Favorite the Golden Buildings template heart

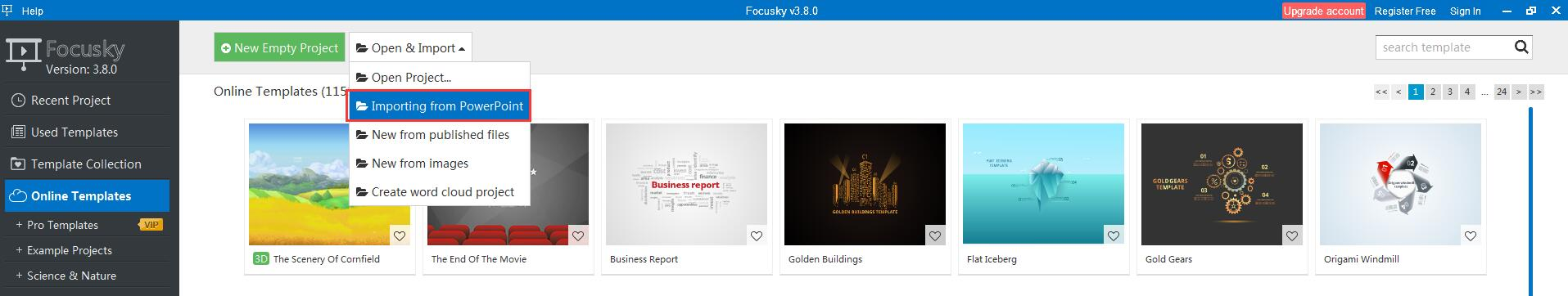tap(935, 235)
